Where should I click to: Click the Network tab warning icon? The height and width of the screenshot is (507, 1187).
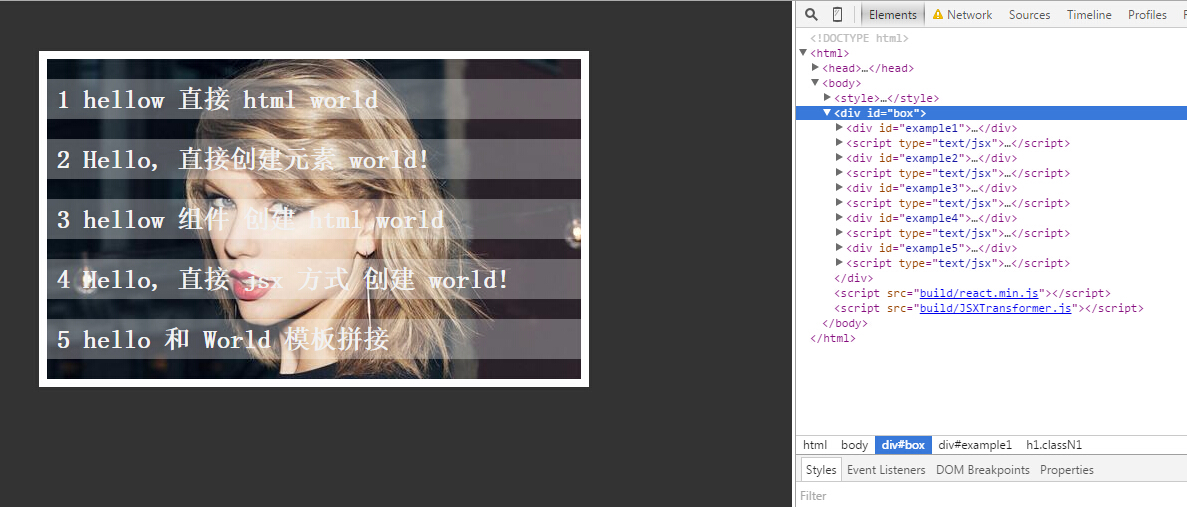point(938,15)
